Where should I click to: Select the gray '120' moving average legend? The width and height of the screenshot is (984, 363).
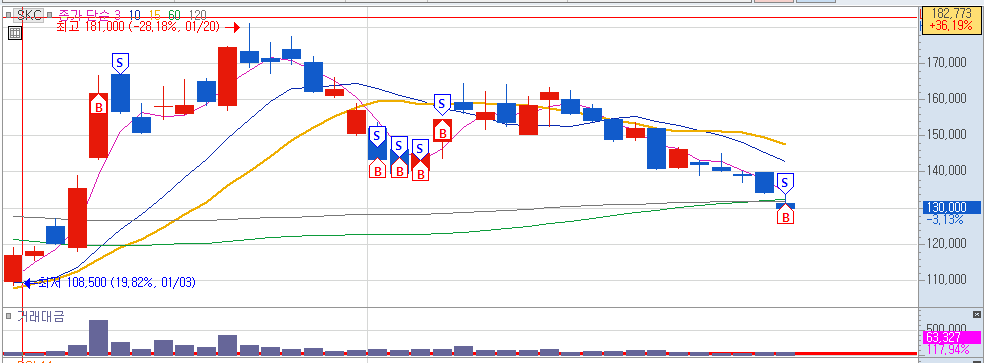tap(197, 15)
